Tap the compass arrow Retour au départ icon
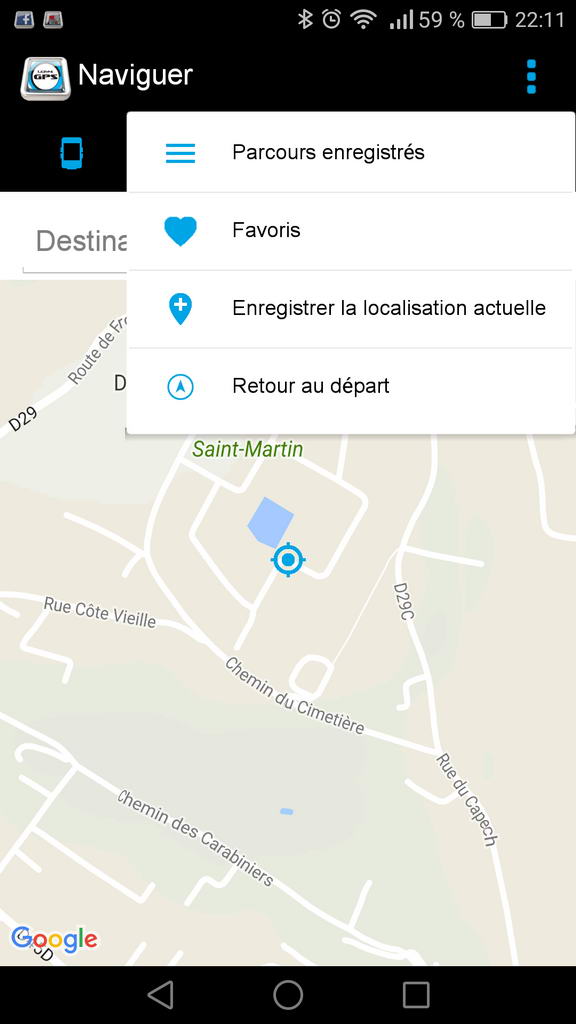Image resolution: width=576 pixels, height=1024 pixels. coord(180,387)
